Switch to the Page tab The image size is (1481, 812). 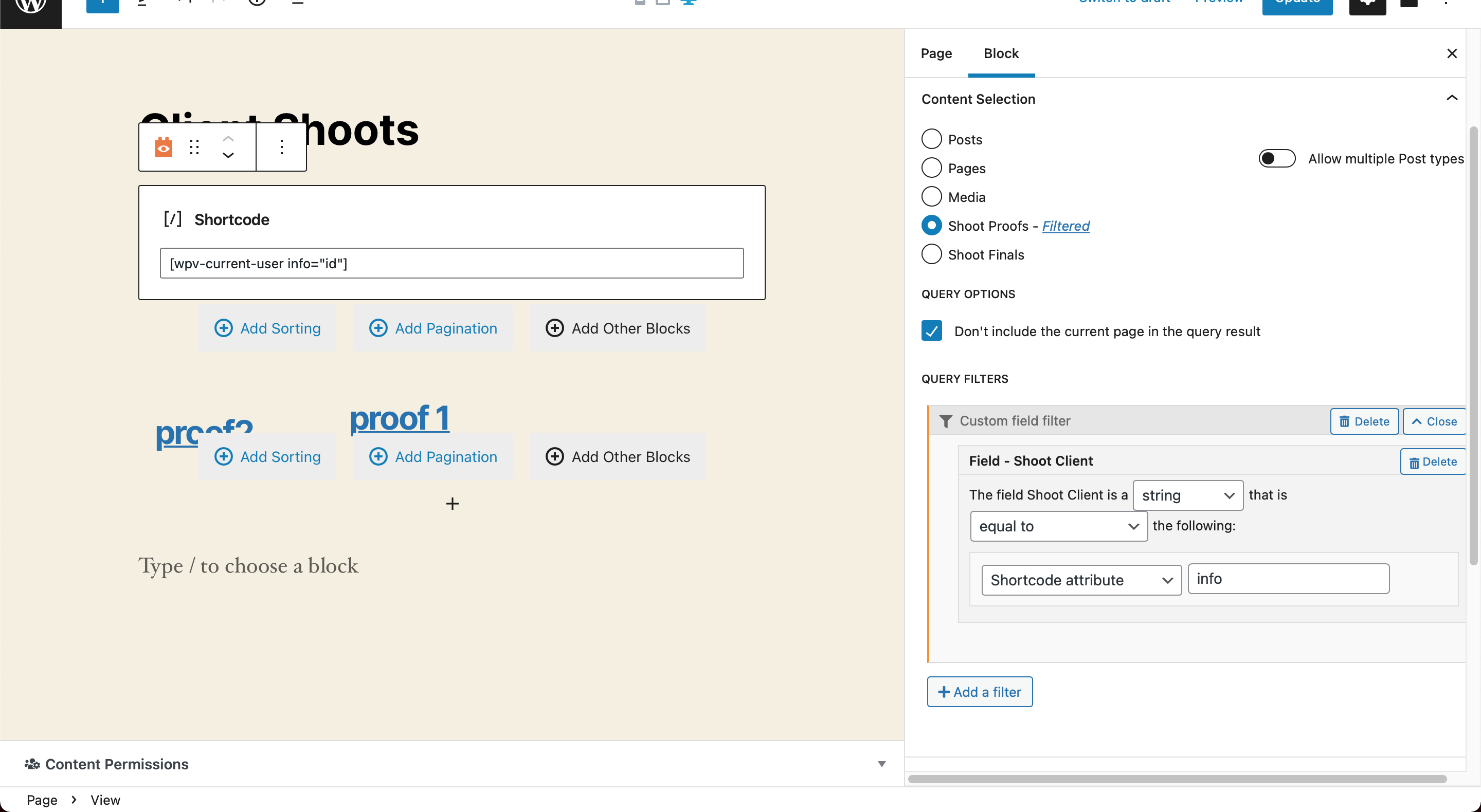[936, 53]
